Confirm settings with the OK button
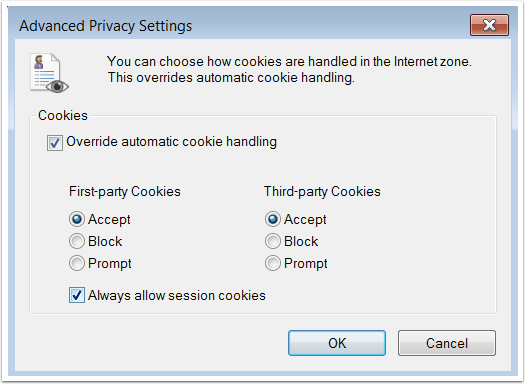The height and width of the screenshot is (384, 525). click(x=337, y=343)
